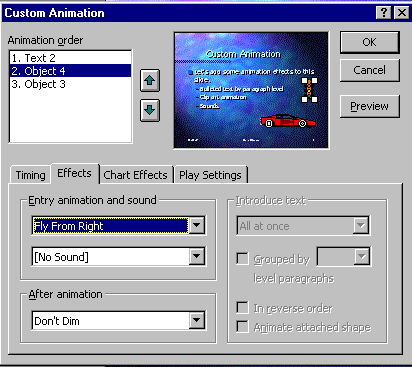This screenshot has width=412, height=367.
Task: Click the Preview button
Action: tap(369, 106)
